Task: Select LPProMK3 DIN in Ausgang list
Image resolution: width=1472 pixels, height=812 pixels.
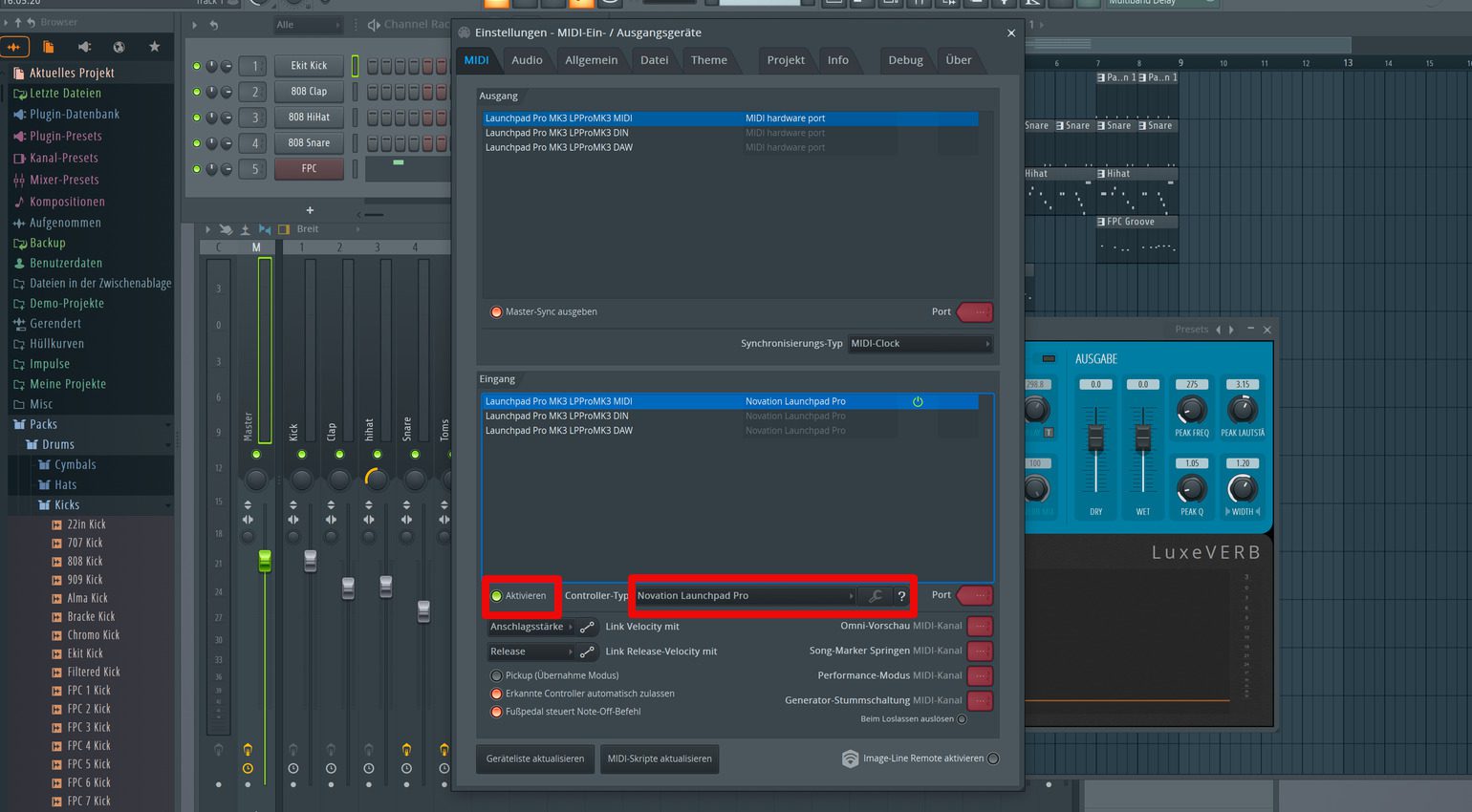Action: (730, 133)
